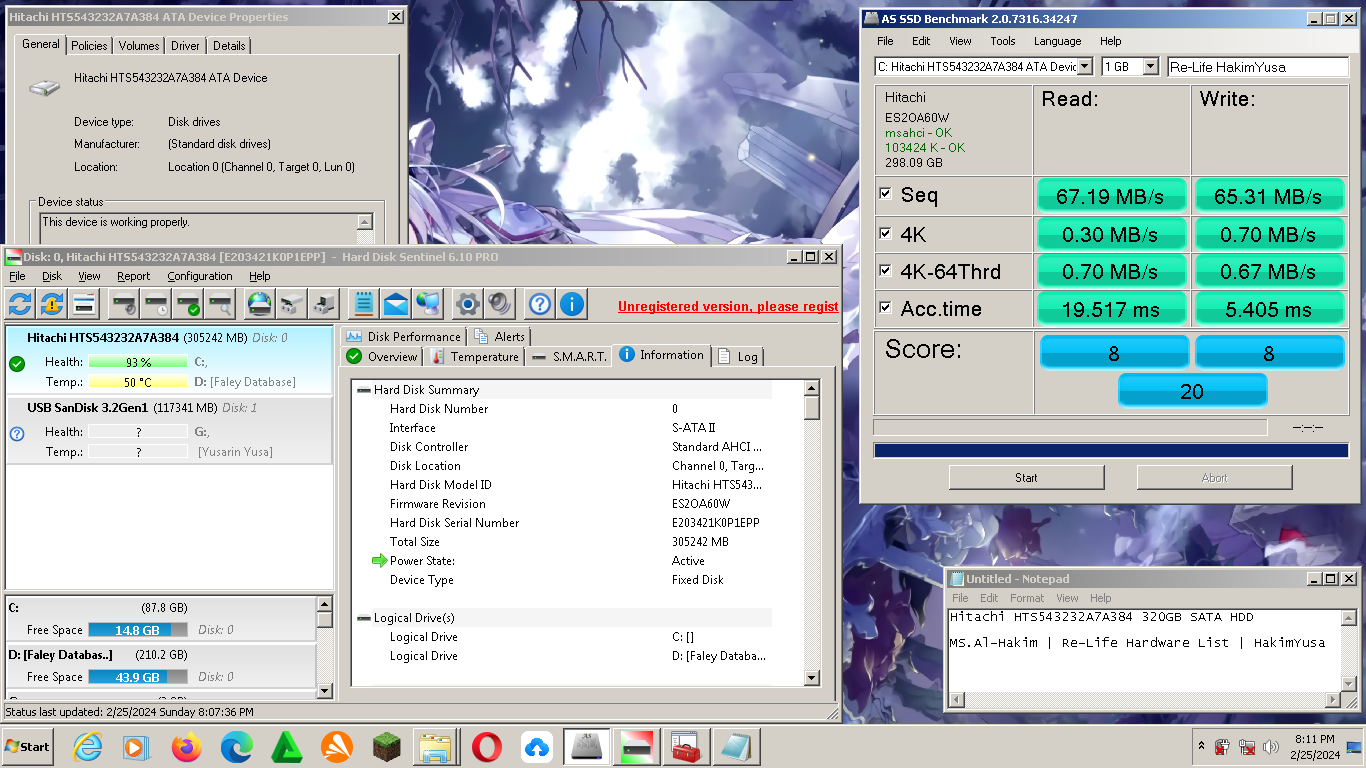Open Microsoft Edge from the taskbar
This screenshot has width=1366, height=768.
(x=236, y=747)
